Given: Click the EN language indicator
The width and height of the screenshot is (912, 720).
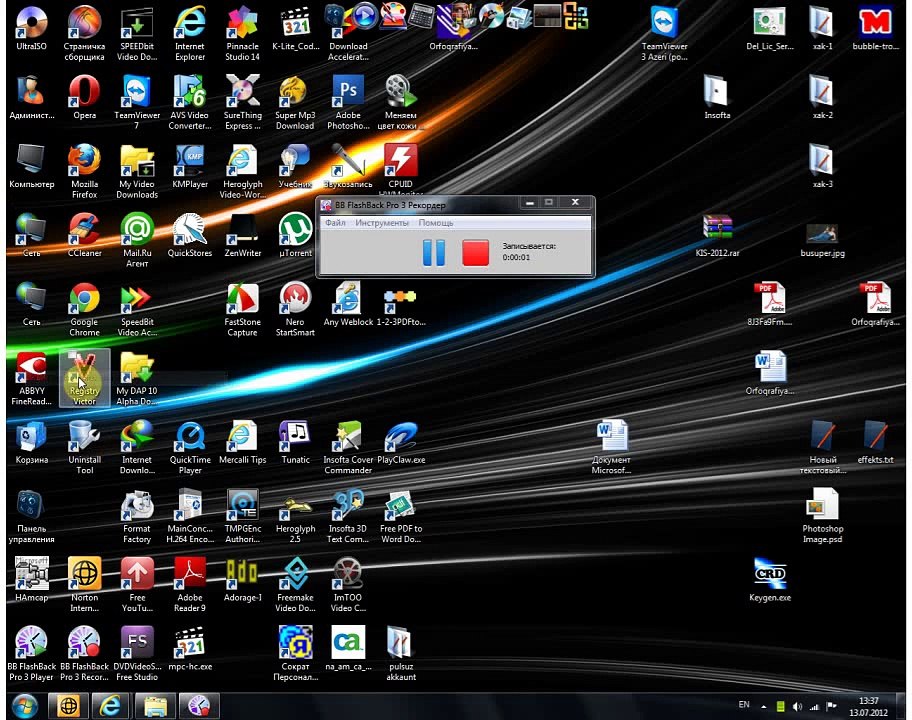Looking at the screenshot, I should pos(744,704).
